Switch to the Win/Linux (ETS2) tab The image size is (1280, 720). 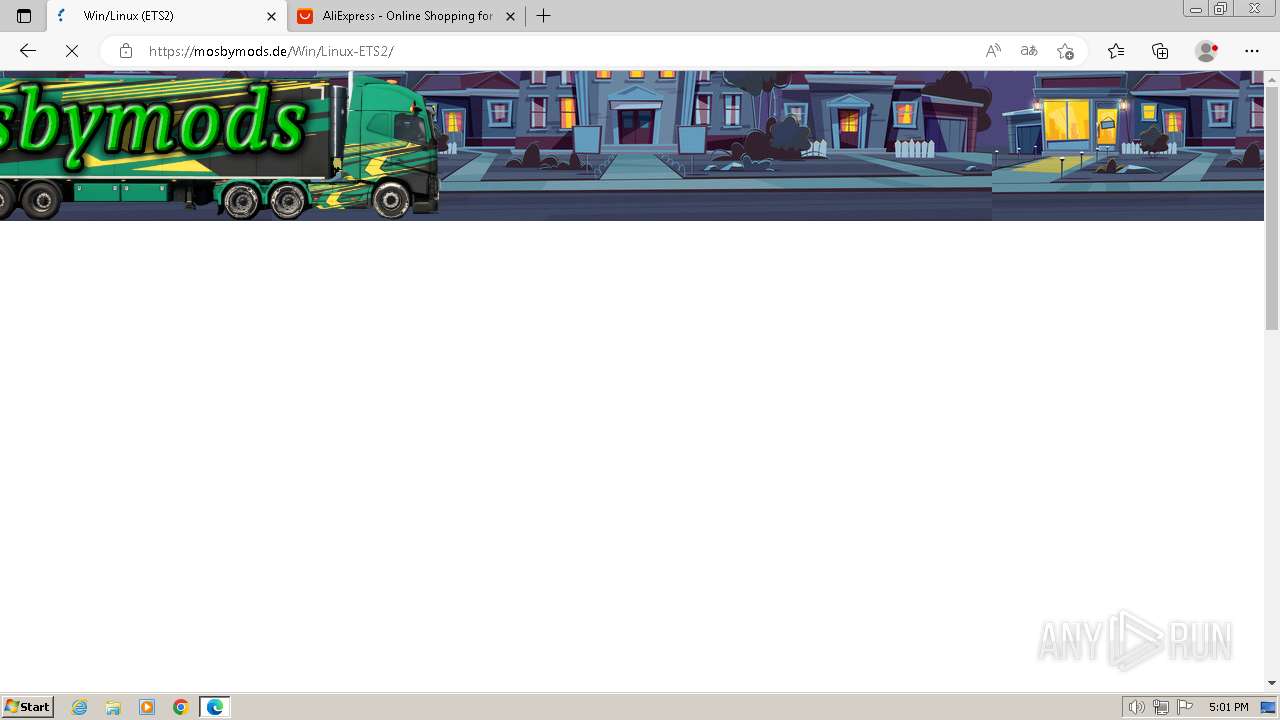167,16
